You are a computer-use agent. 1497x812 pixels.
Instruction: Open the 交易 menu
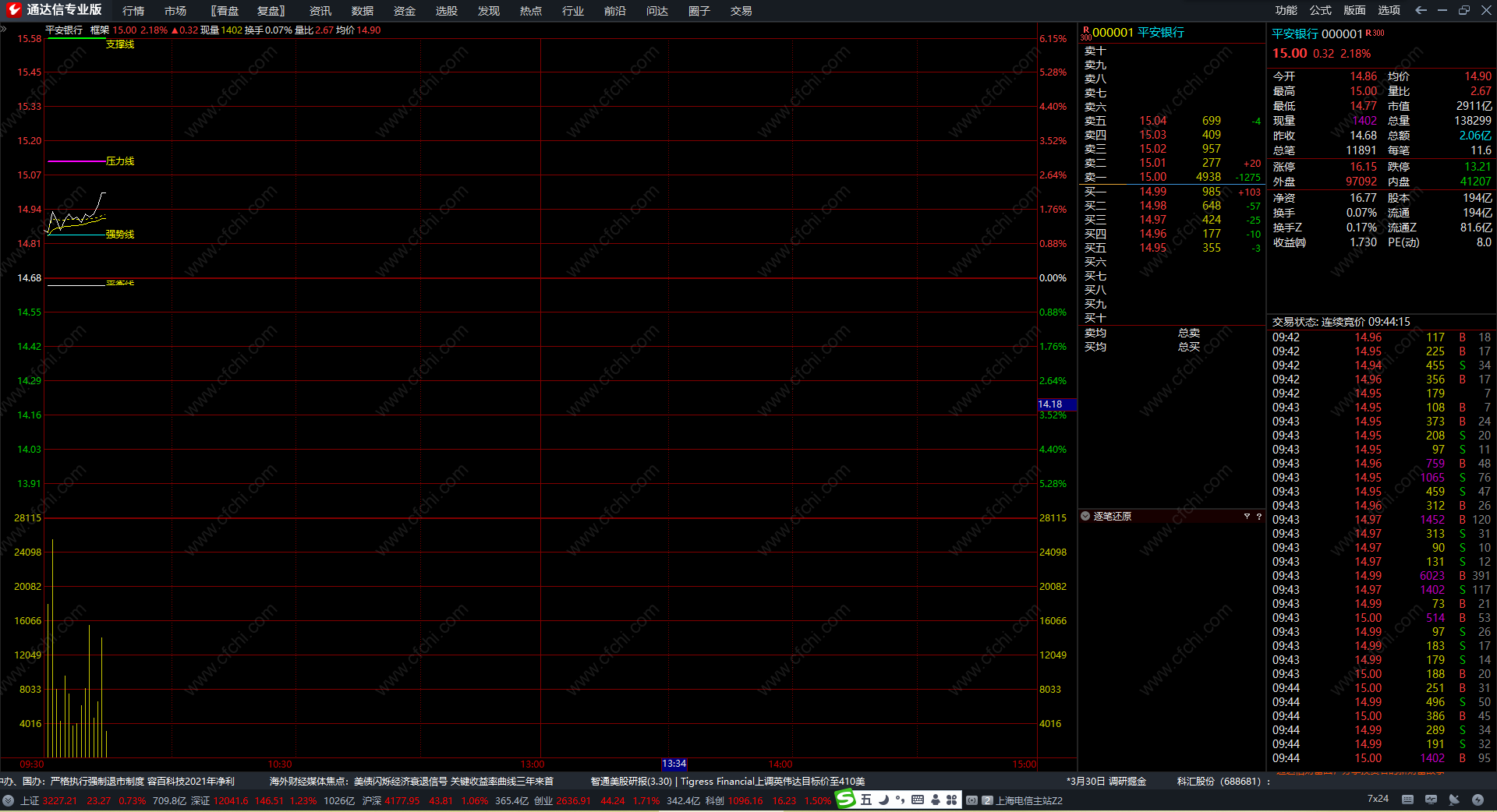tap(741, 11)
